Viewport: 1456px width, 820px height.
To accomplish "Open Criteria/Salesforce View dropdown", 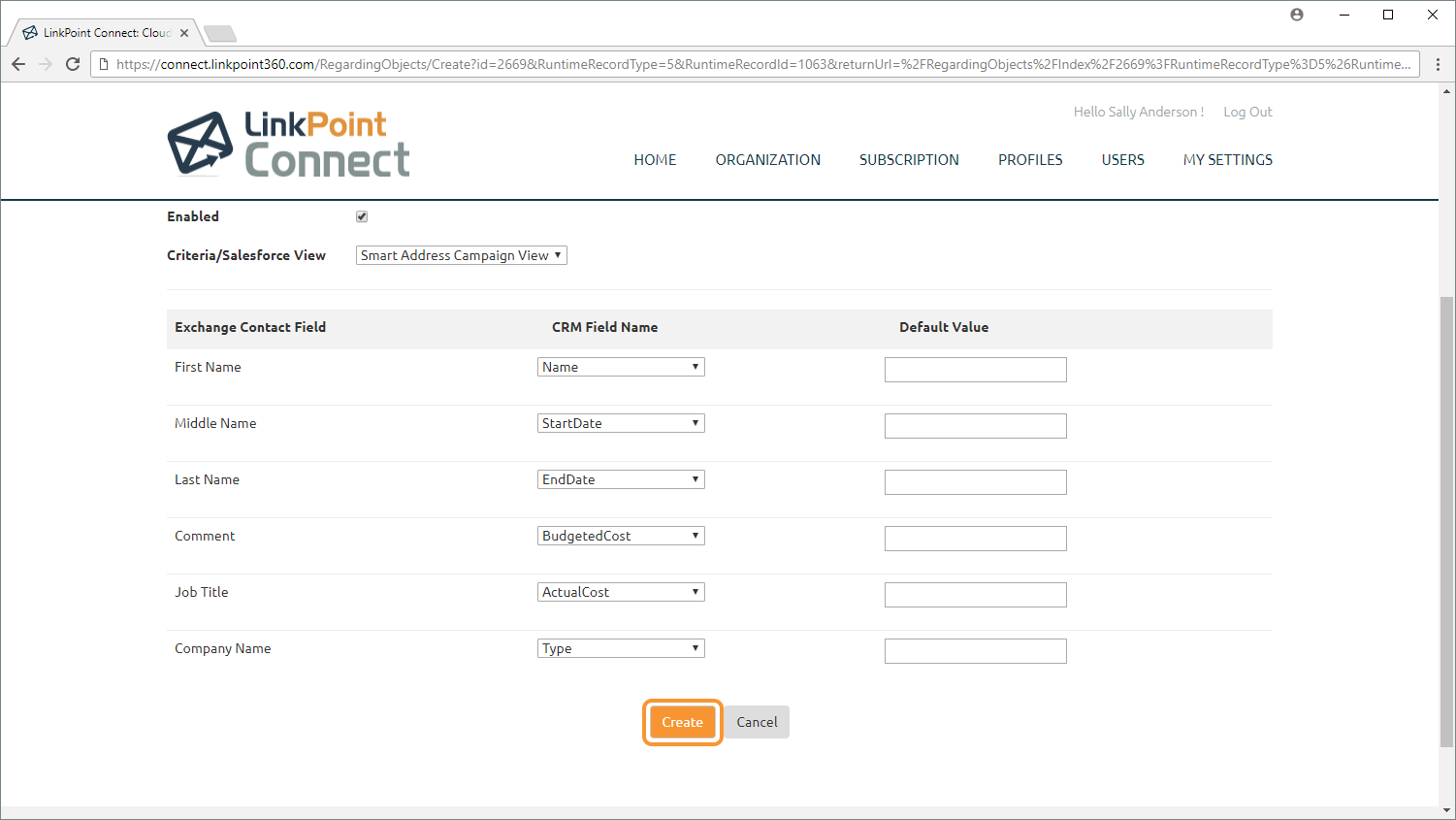I will [462, 255].
